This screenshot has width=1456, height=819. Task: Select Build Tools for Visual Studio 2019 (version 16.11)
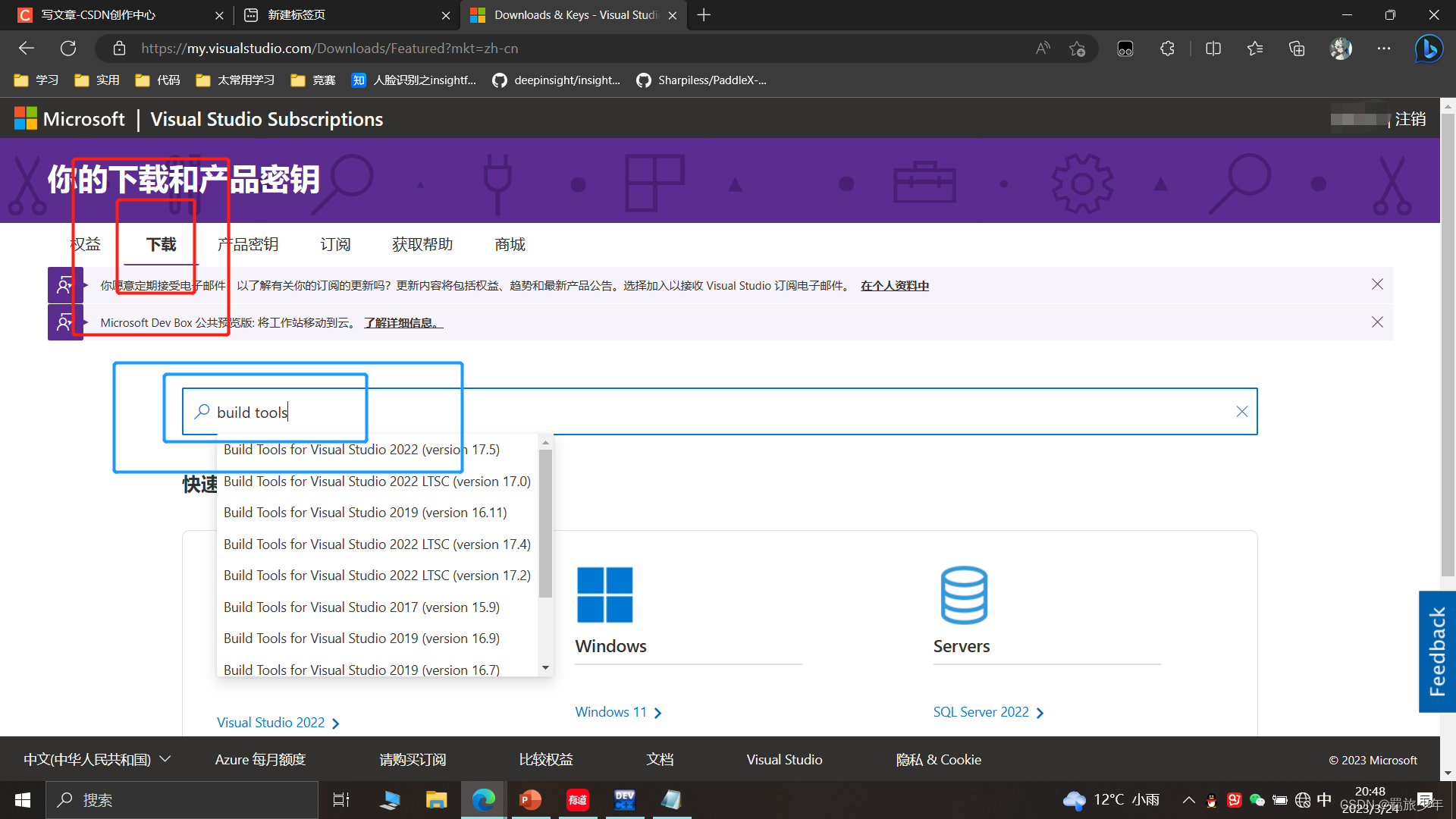pyautogui.click(x=365, y=513)
